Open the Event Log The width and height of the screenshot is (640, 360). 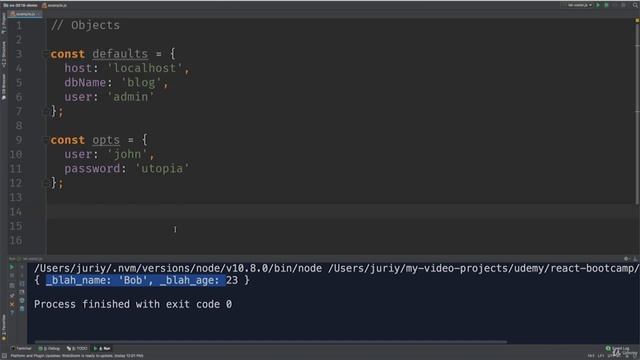618,348
